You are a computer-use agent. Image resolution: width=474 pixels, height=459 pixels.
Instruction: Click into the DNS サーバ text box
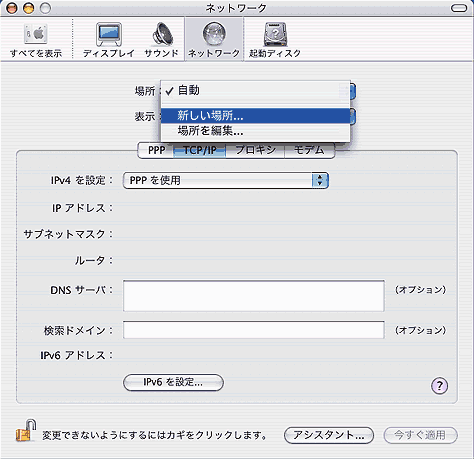point(254,296)
